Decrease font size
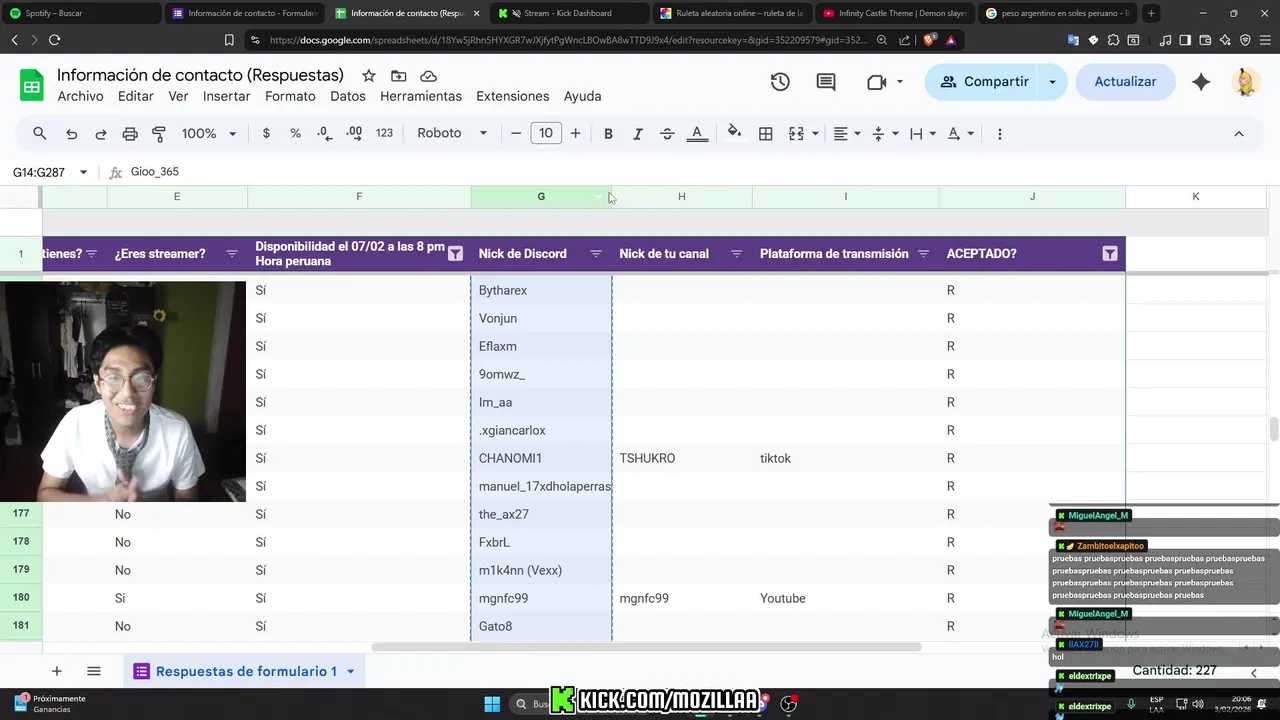 [x=516, y=133]
